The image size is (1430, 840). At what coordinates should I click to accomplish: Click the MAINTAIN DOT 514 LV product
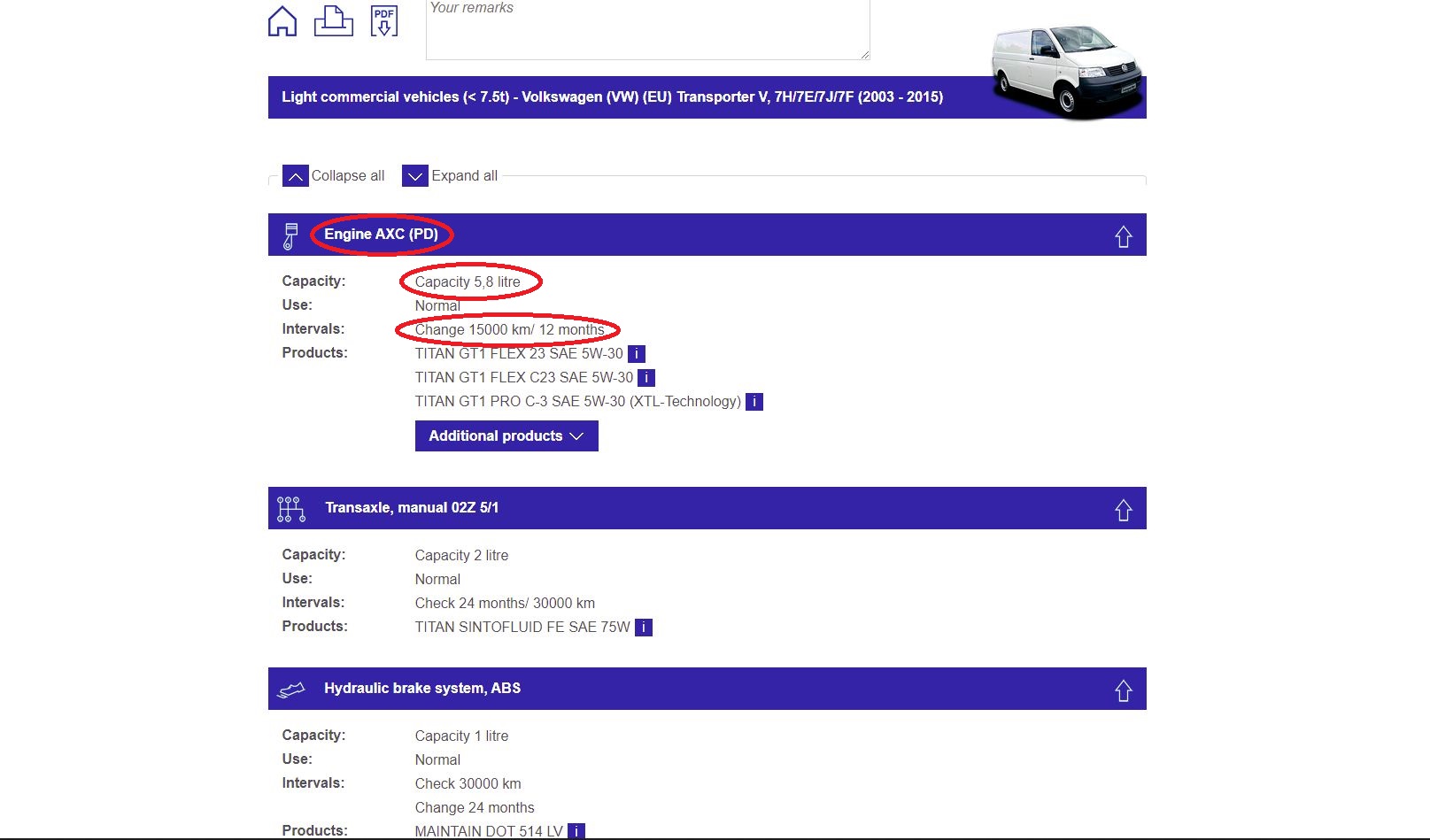[489, 831]
